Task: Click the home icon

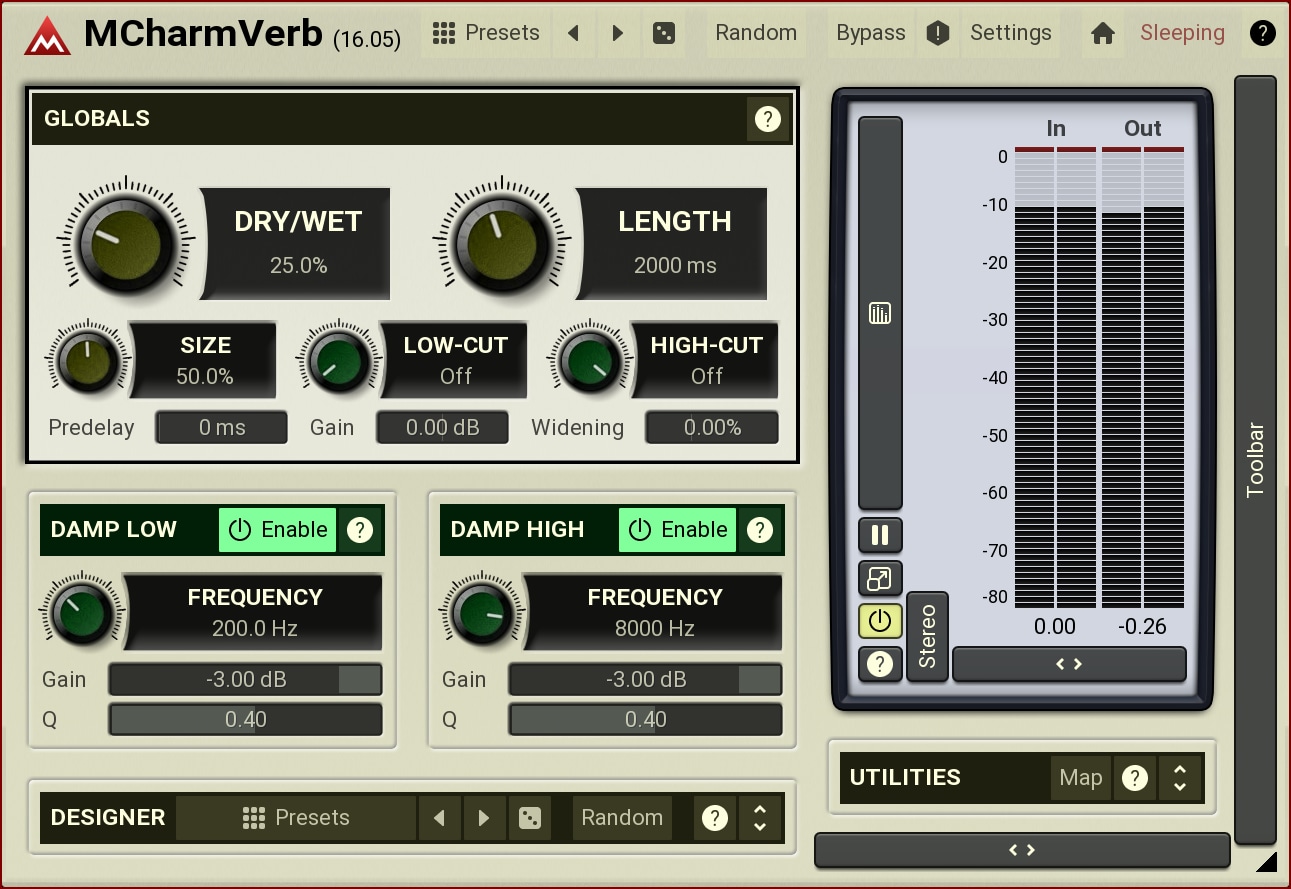Action: coord(1103,33)
